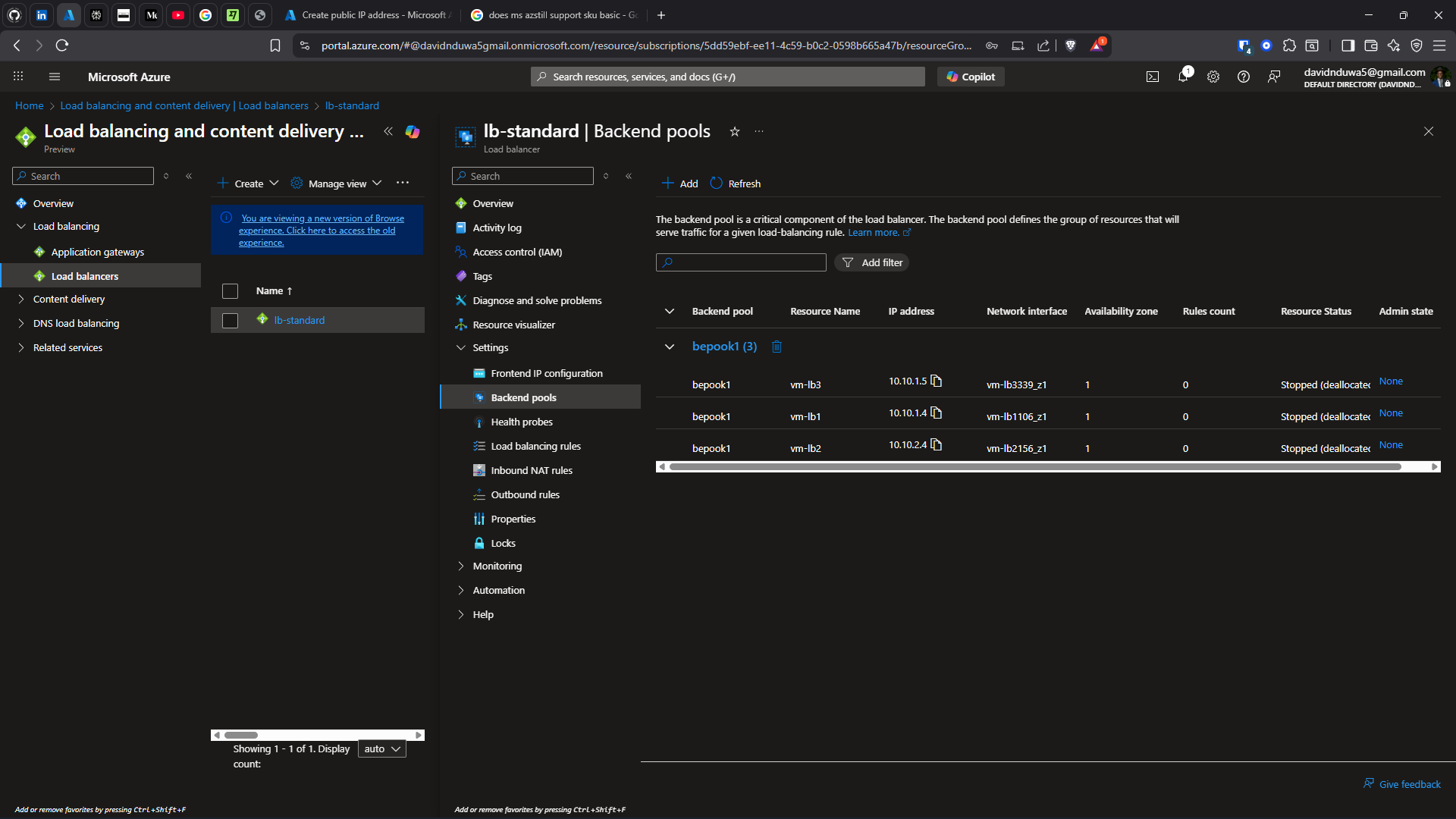This screenshot has width=1456, height=819.
Task: Bookmark this page in the browser
Action: coord(275,45)
